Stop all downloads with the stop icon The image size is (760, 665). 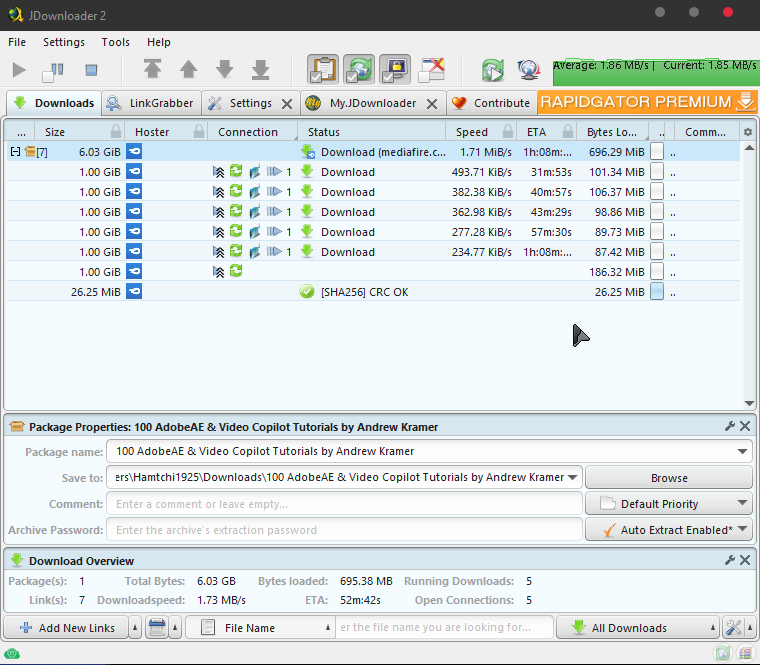pos(91,70)
